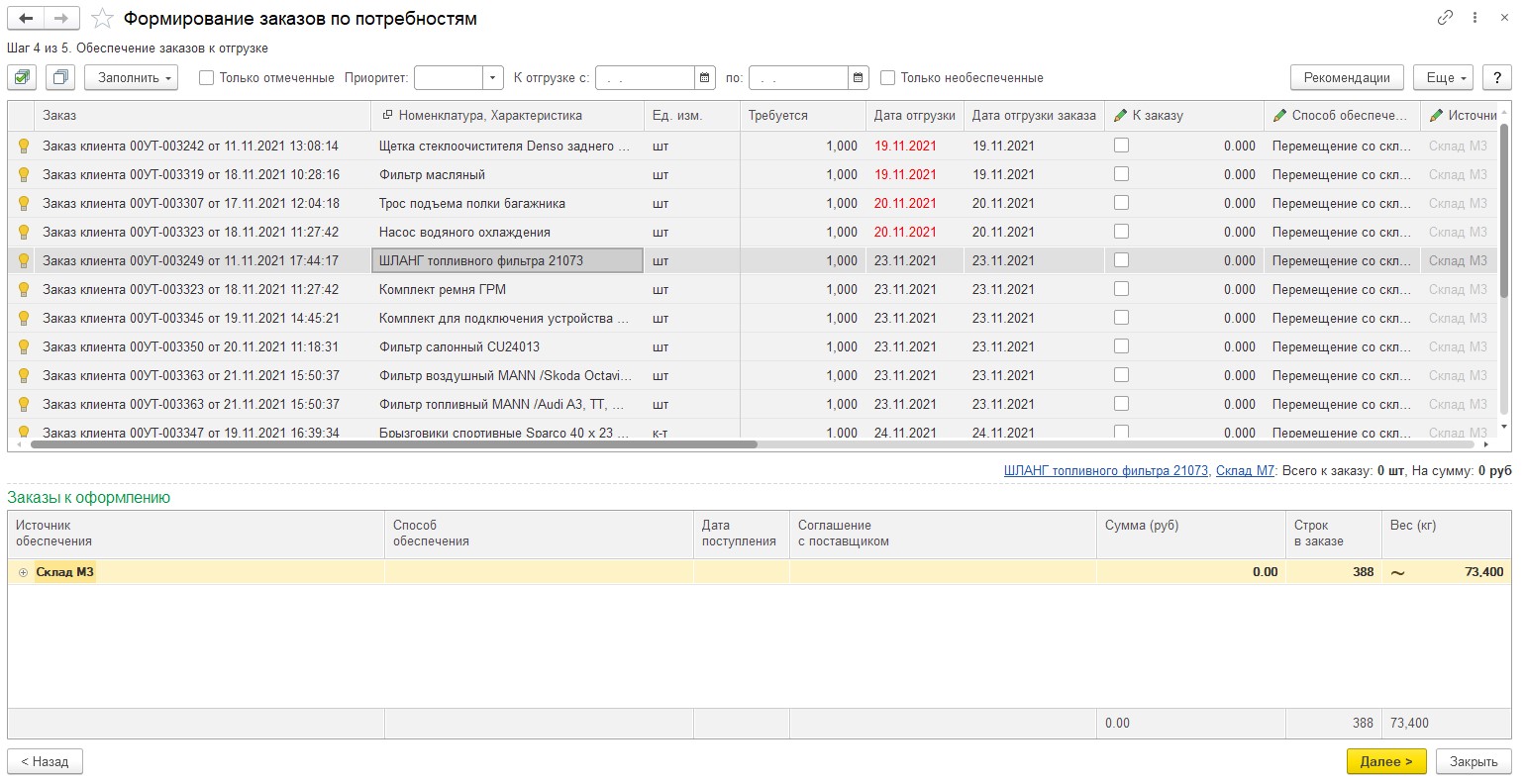Click the check all rows icon

pos(22,77)
